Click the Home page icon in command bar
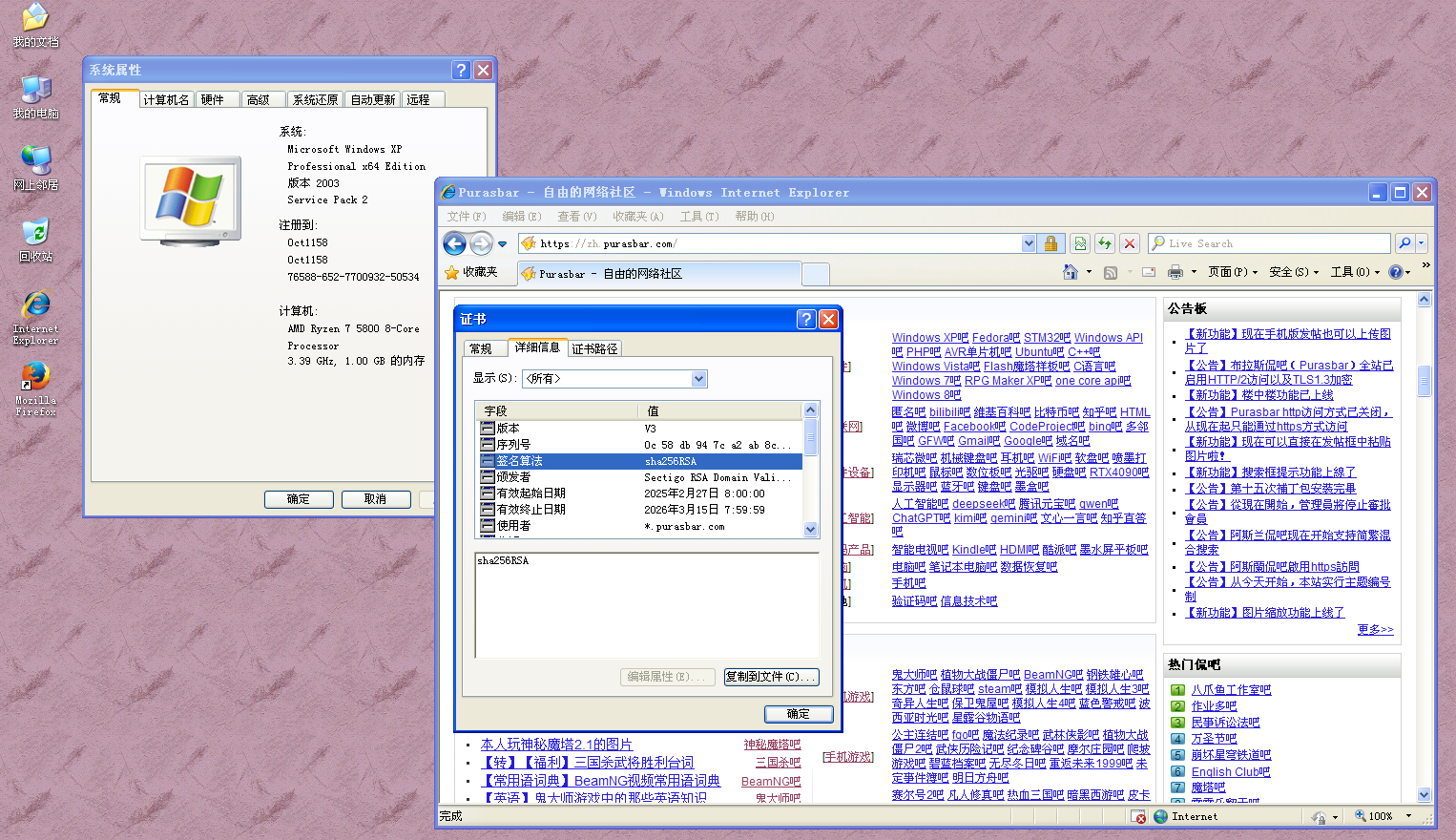The image size is (1456, 840). (x=1071, y=272)
